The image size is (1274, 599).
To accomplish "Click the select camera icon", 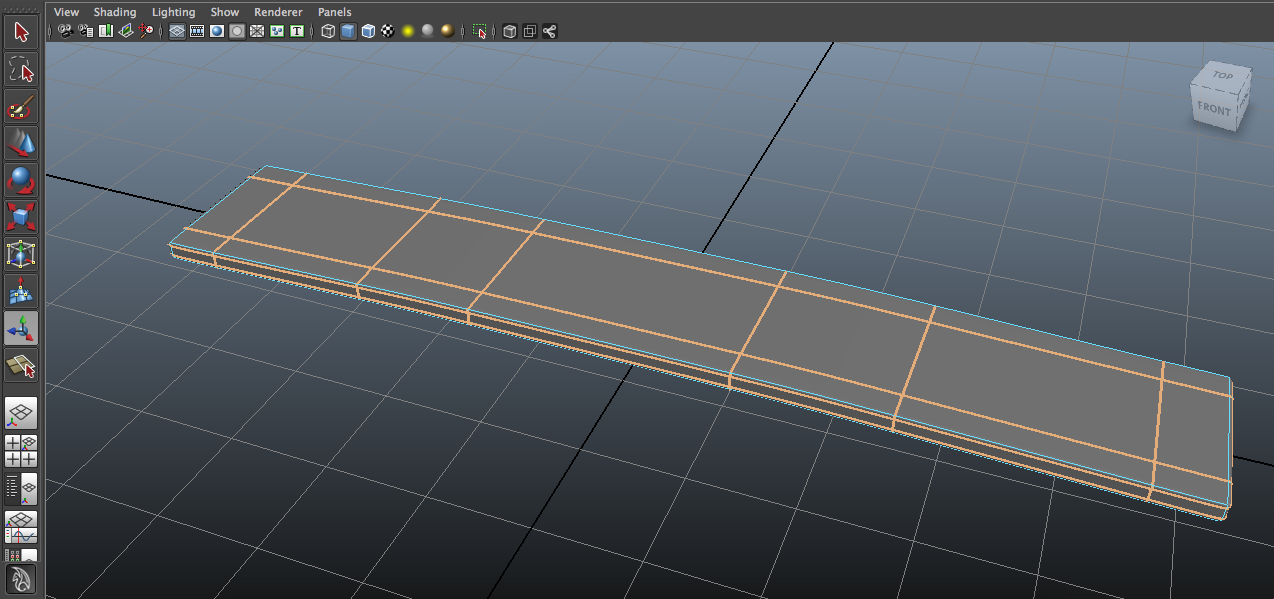I will click(65, 31).
